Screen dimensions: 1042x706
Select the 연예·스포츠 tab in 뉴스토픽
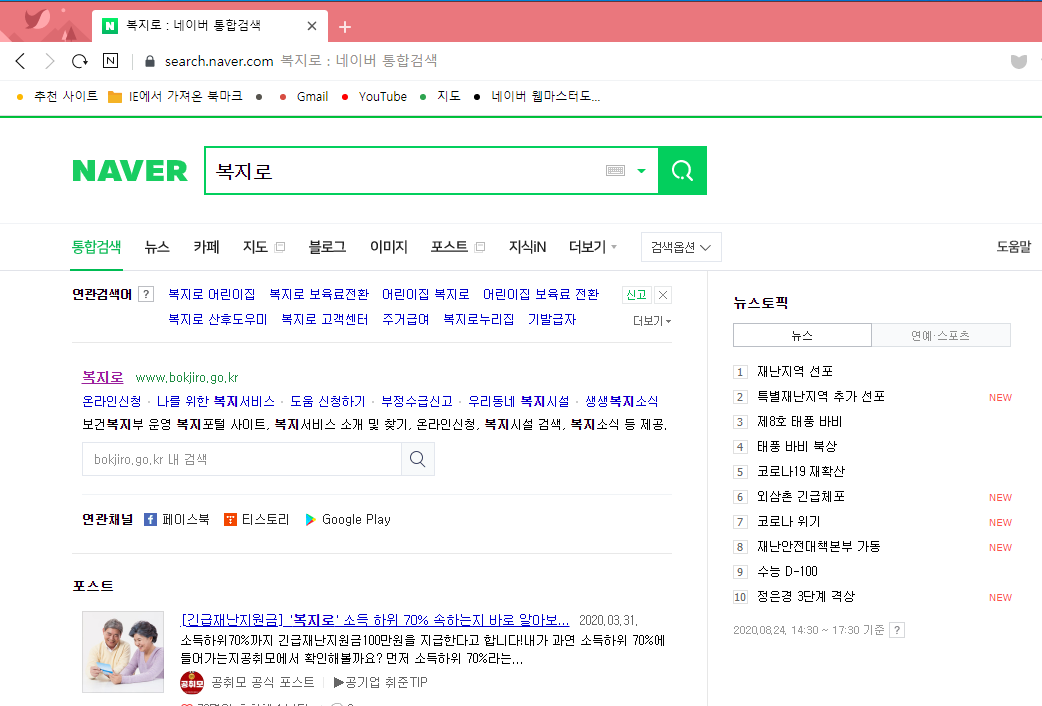[x=940, y=335]
